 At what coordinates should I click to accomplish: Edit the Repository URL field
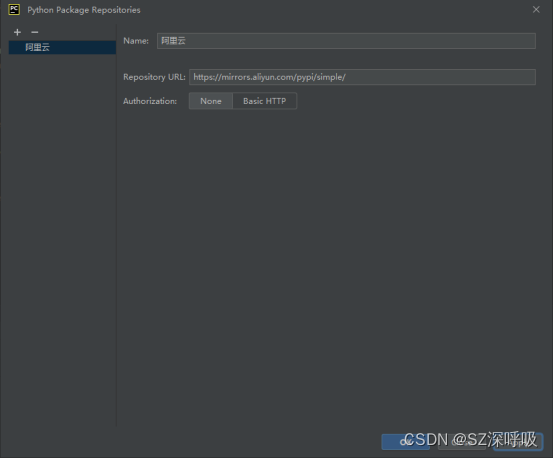[362, 77]
